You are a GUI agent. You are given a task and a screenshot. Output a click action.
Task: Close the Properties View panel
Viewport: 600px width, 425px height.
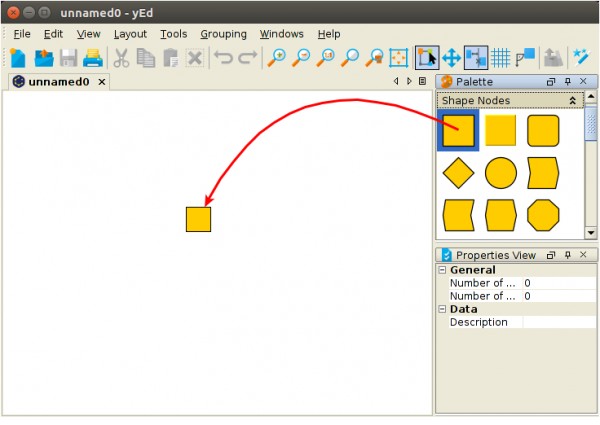point(583,255)
